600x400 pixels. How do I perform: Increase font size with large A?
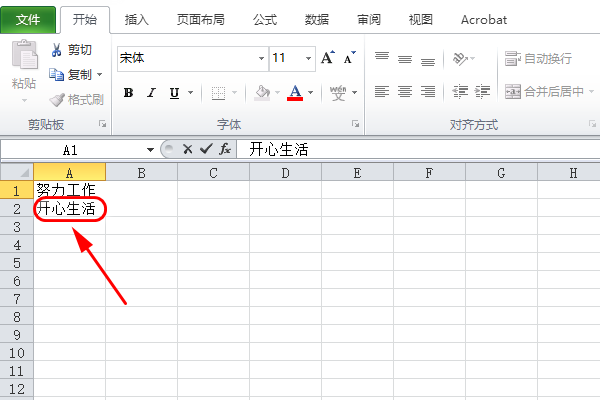point(328,58)
